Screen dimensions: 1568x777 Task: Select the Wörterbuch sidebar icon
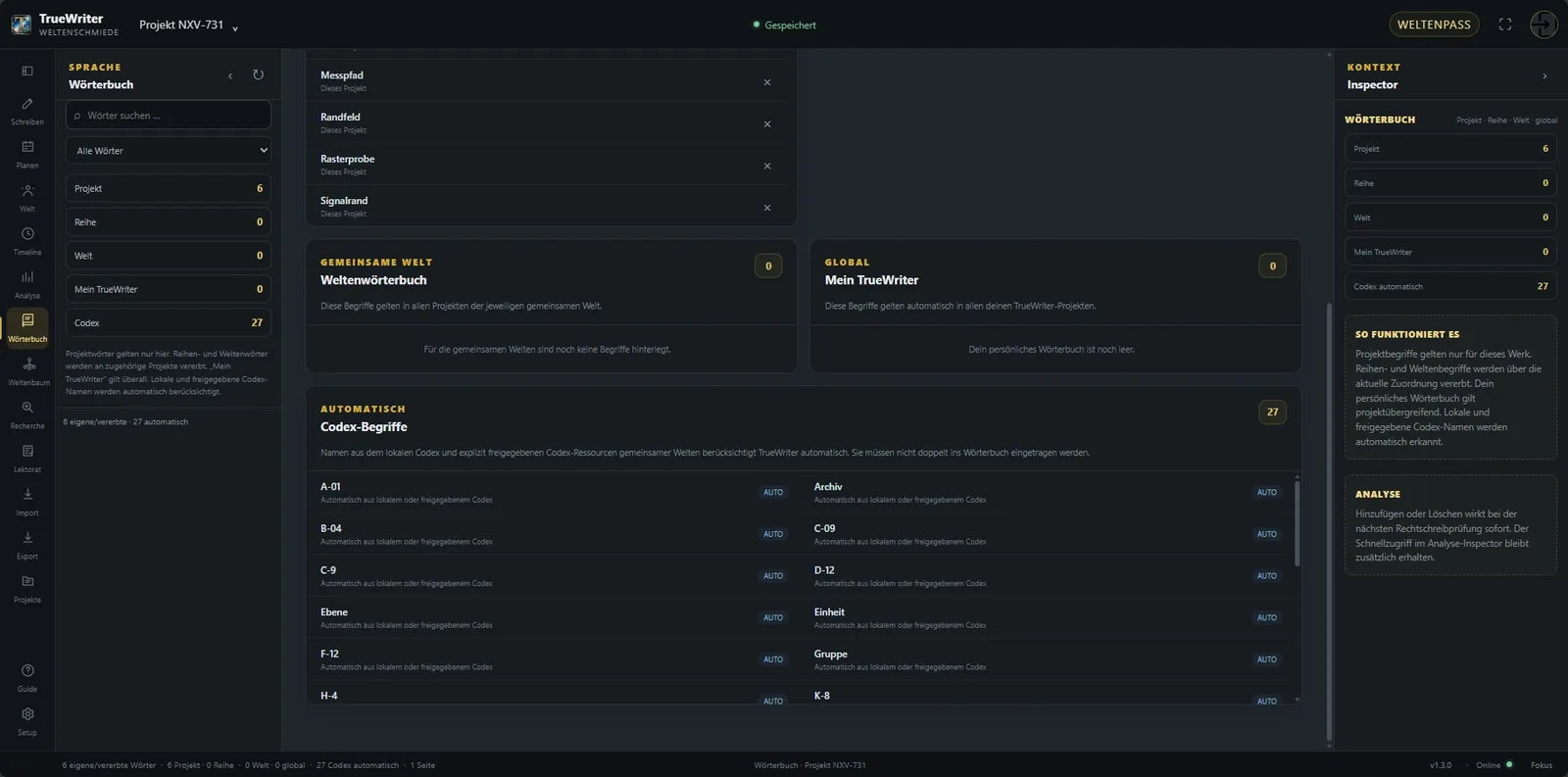[x=27, y=327]
